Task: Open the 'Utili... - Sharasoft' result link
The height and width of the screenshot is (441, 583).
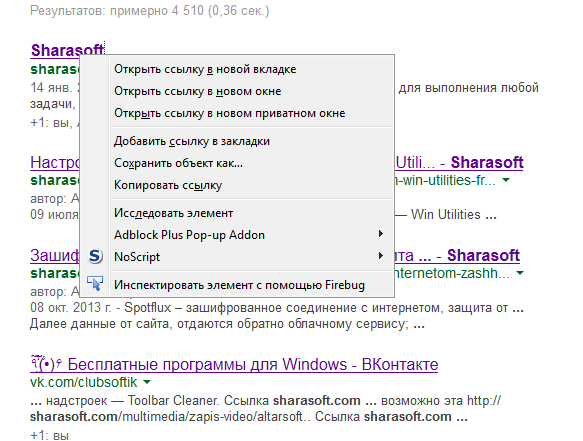Action: (459, 162)
